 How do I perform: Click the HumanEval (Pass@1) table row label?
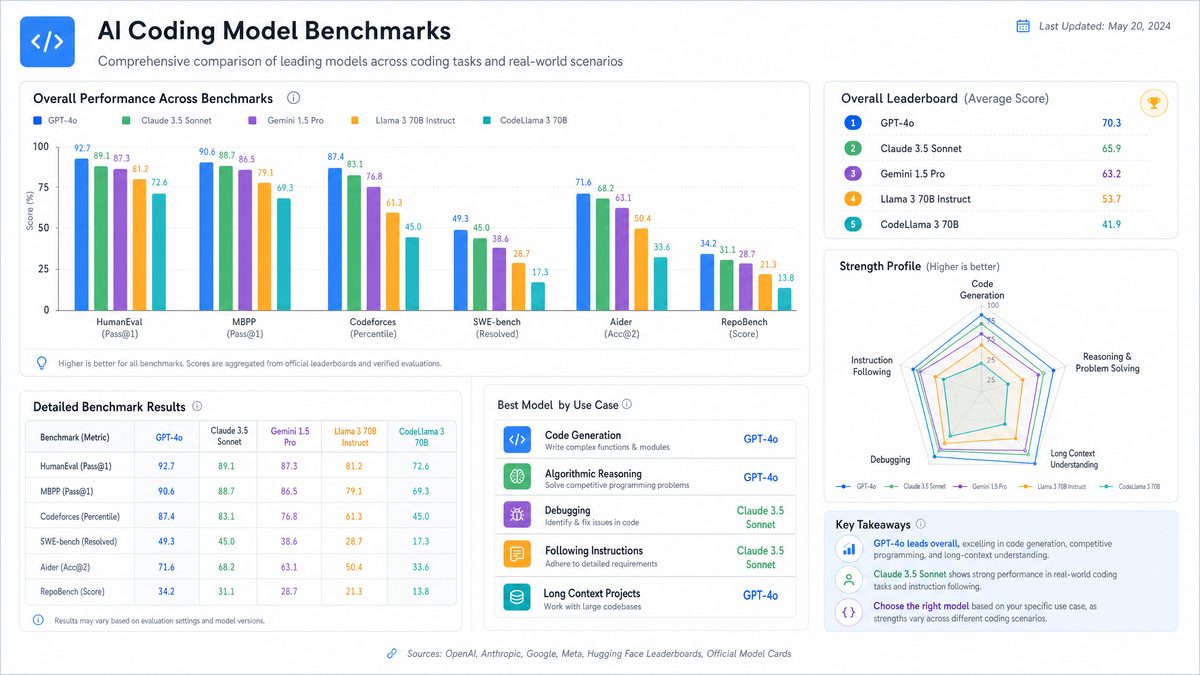75,466
